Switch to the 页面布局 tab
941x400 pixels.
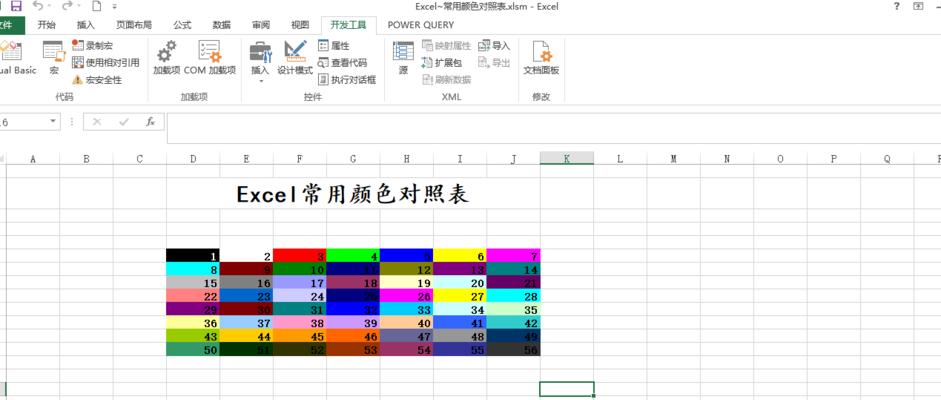click(x=134, y=25)
